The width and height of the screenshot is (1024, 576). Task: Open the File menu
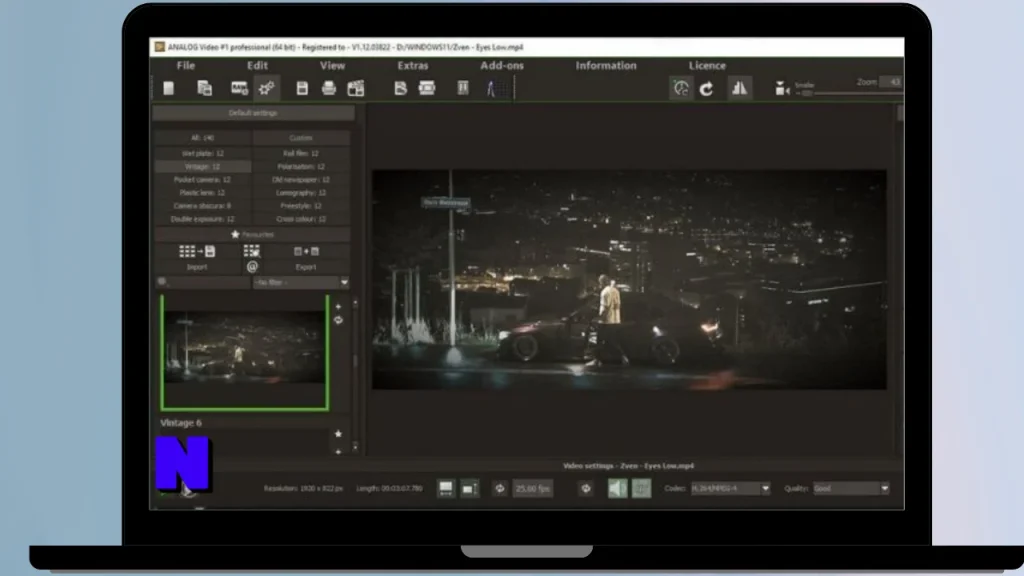tap(185, 65)
